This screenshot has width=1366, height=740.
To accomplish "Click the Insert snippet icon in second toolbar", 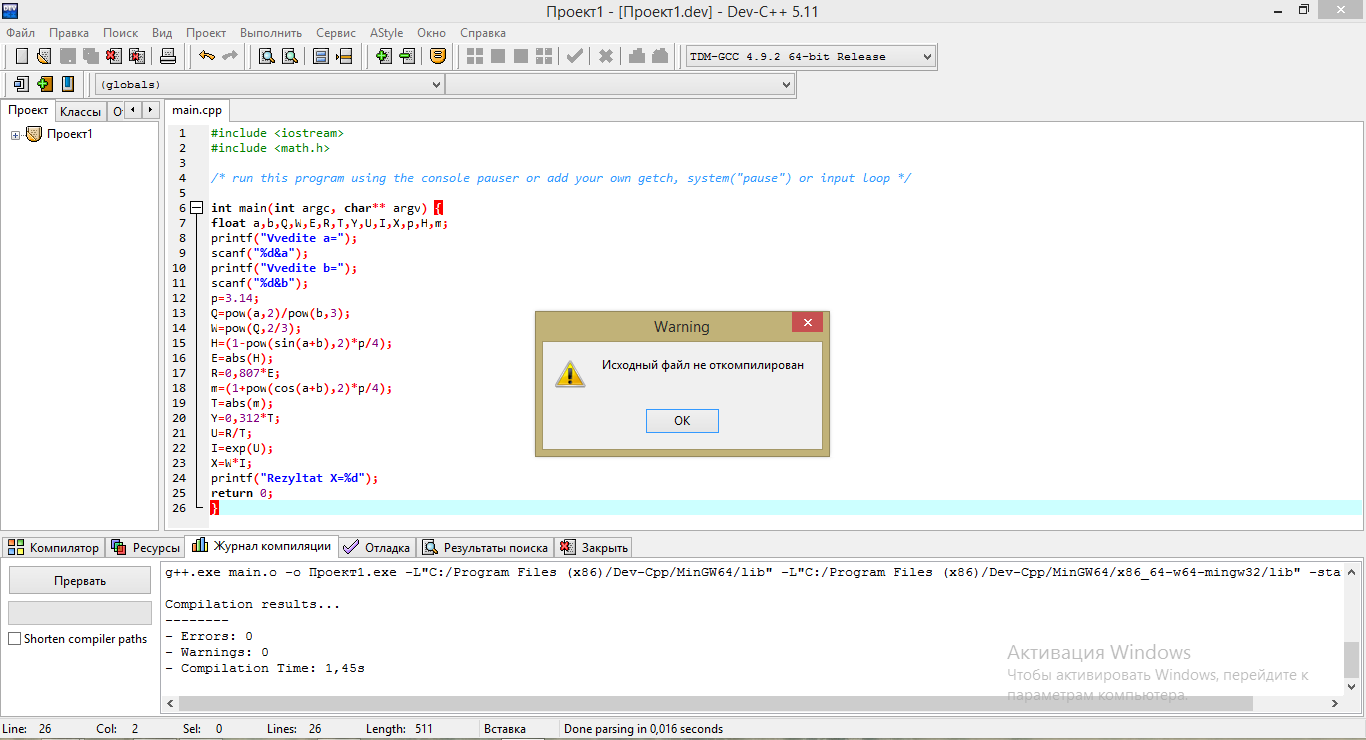I will click(21, 84).
